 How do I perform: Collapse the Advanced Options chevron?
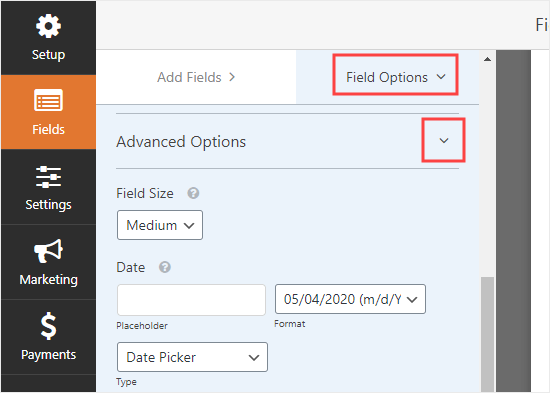click(444, 140)
